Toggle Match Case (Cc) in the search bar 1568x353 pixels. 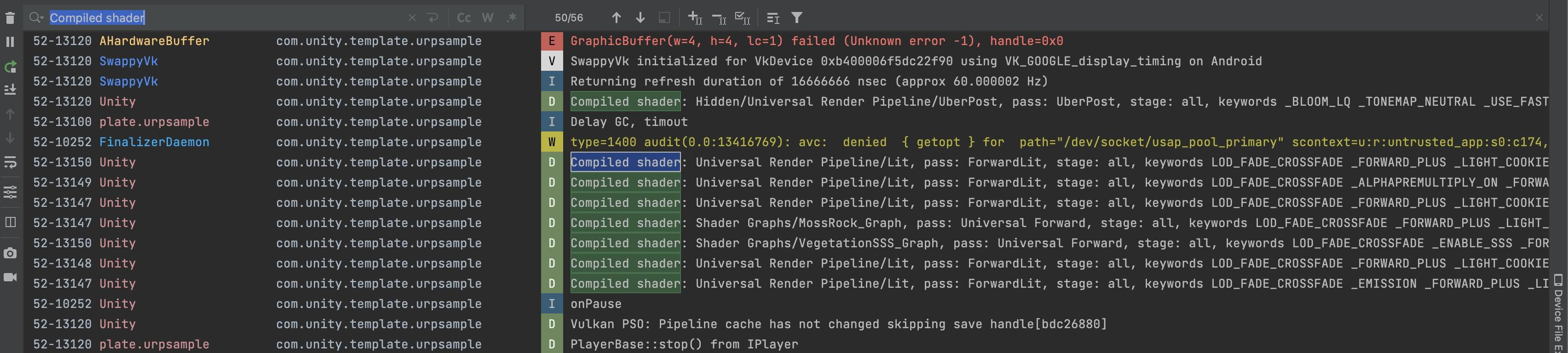coord(464,17)
